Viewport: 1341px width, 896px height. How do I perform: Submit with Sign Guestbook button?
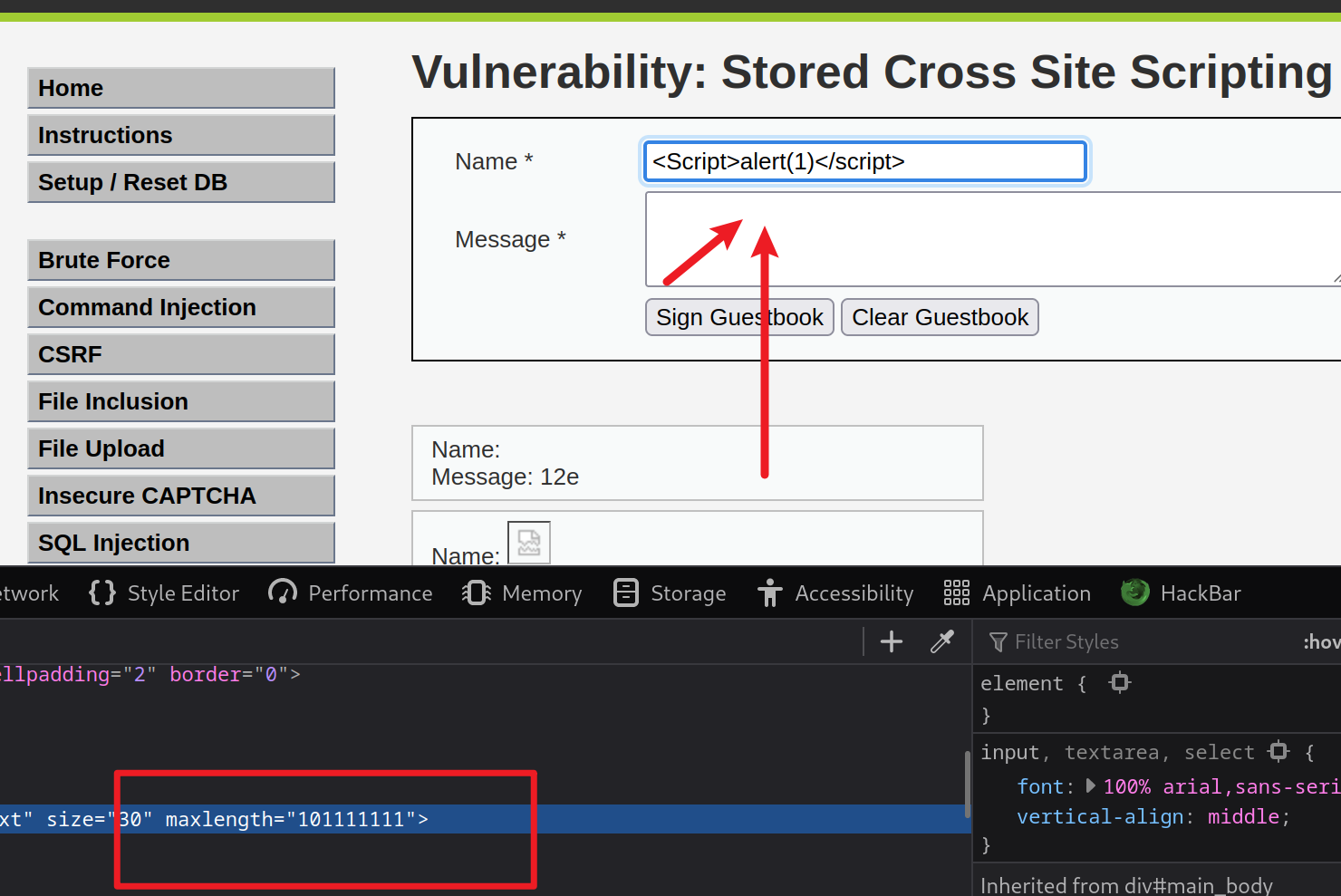pyautogui.click(x=739, y=317)
